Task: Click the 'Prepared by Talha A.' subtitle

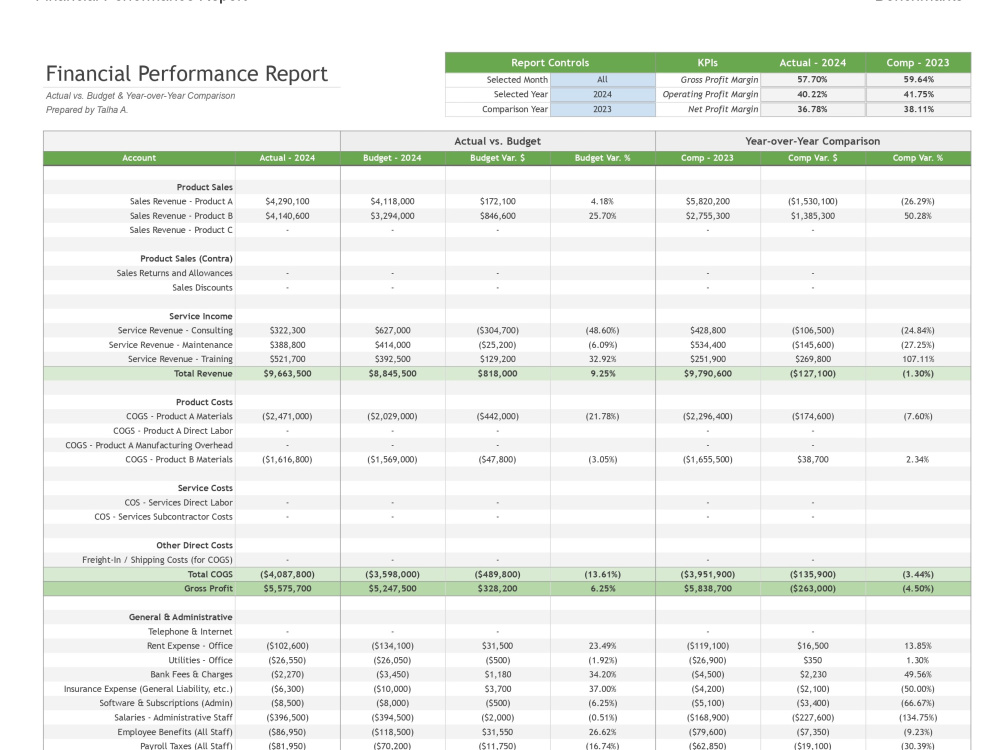Action: coord(87,110)
